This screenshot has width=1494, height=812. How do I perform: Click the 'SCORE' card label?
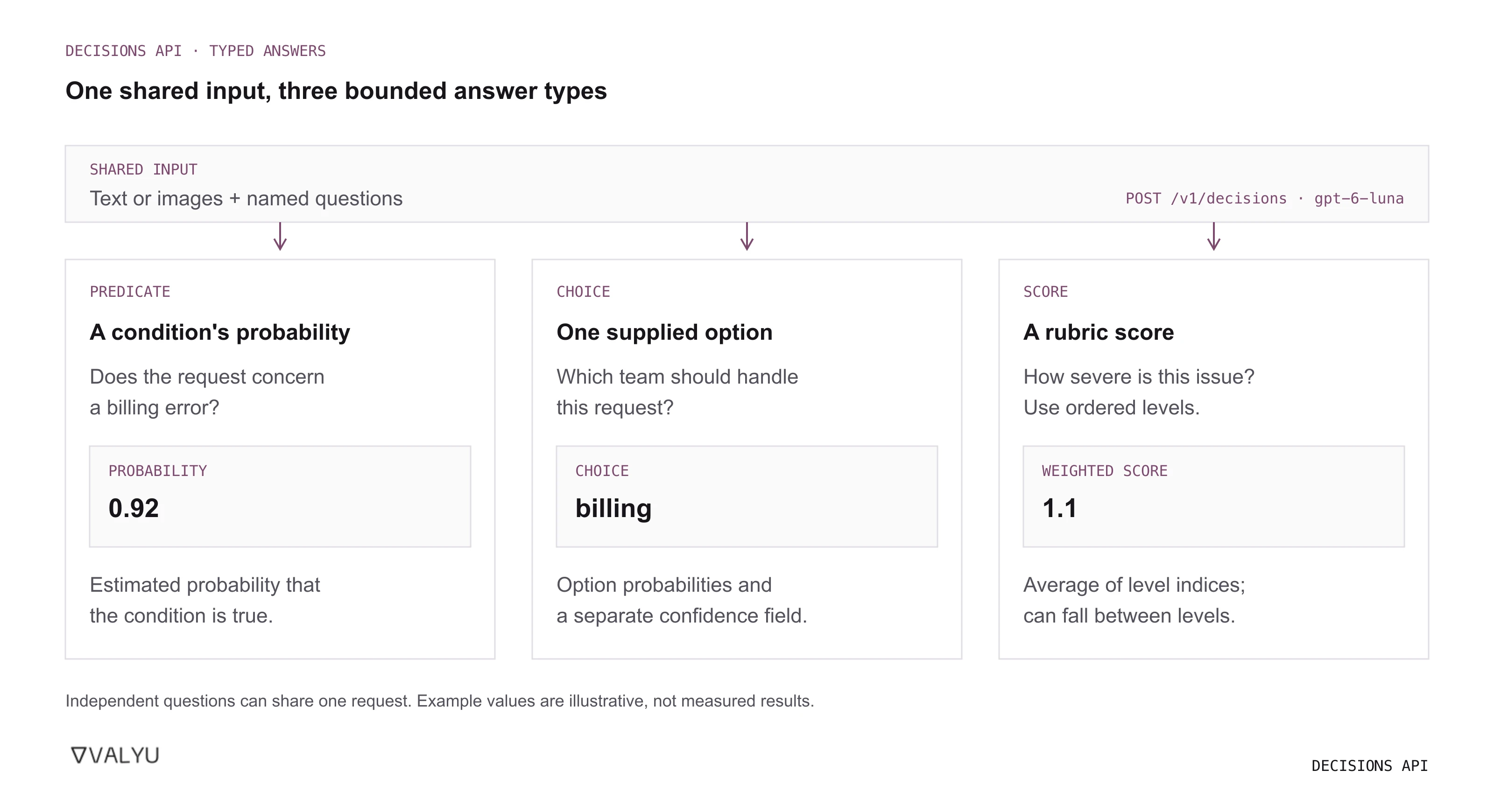1046,292
